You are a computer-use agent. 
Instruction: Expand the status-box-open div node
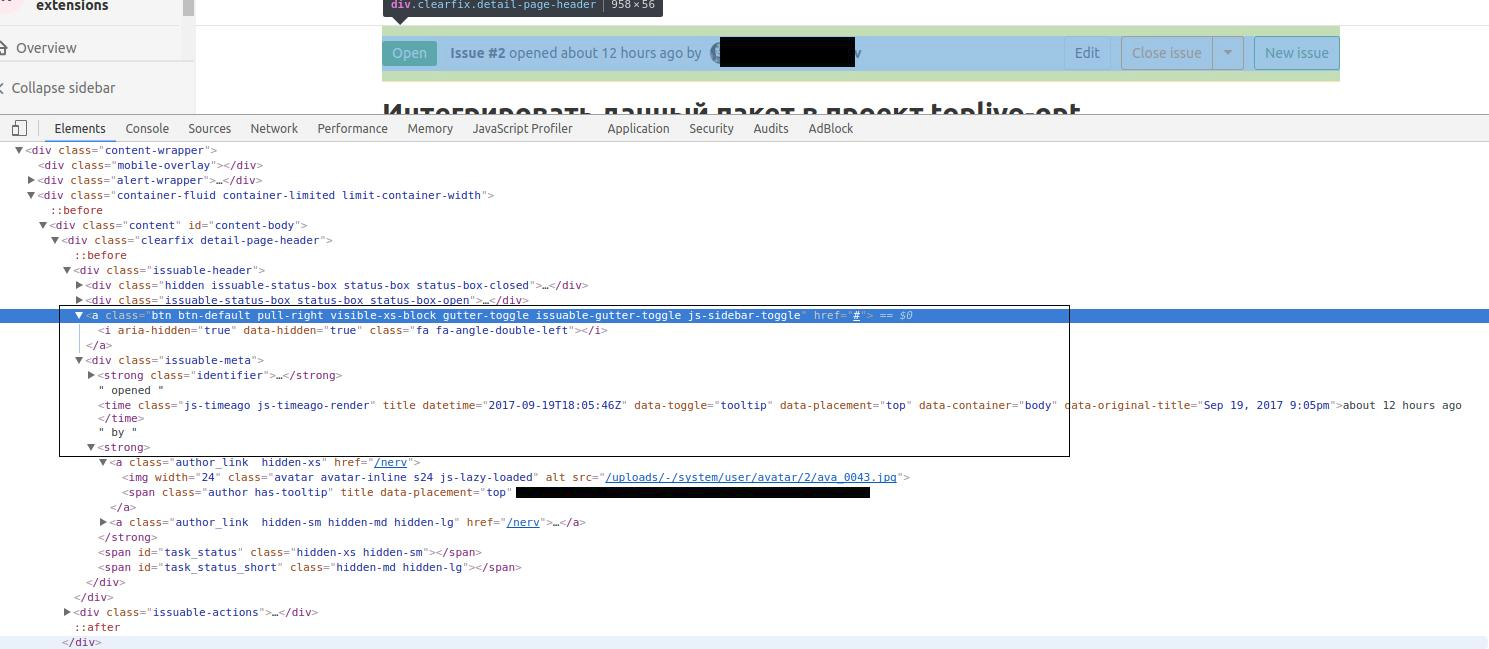79,300
